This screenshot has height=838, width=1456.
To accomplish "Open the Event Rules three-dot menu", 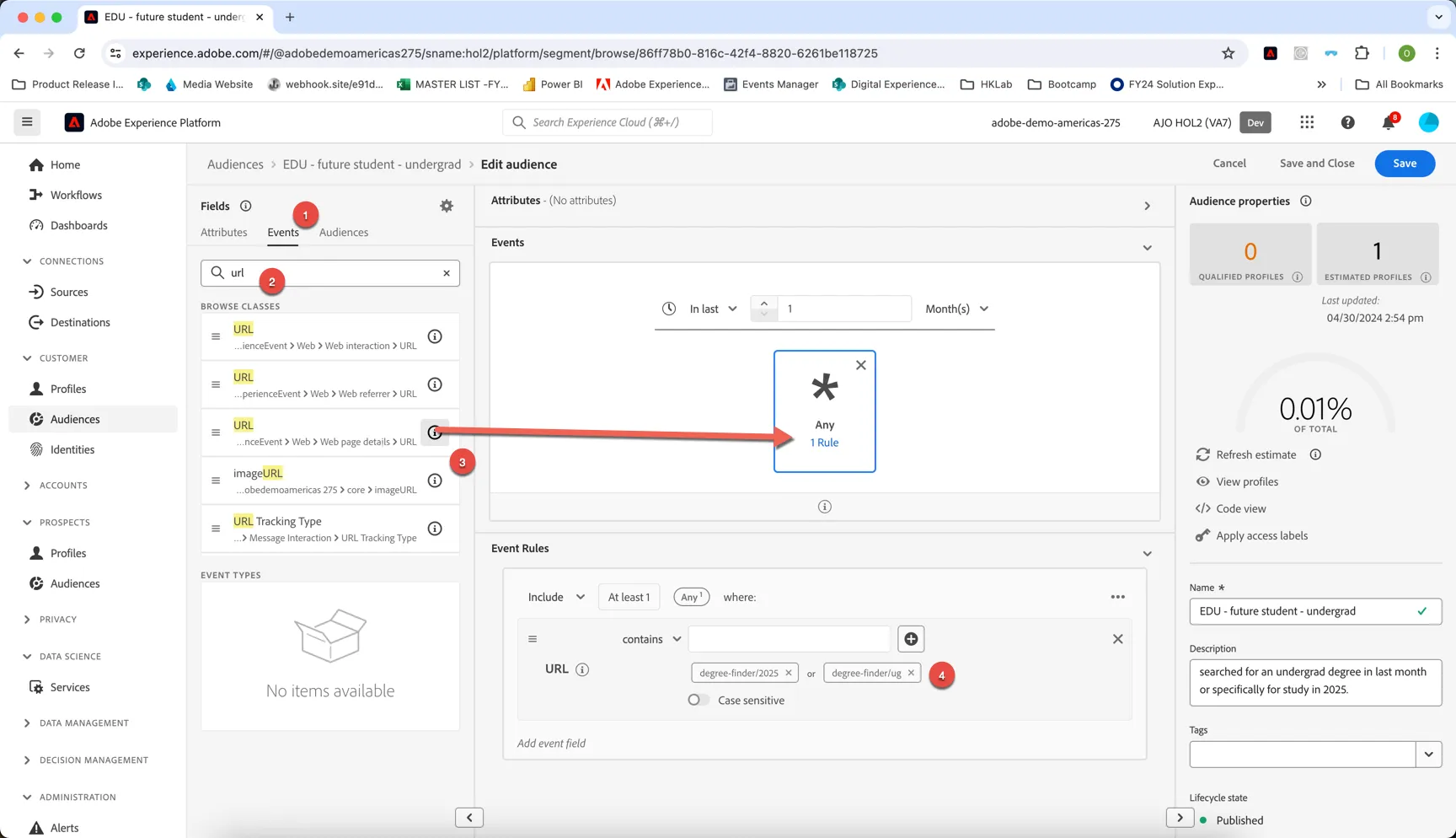I will 1117,597.
